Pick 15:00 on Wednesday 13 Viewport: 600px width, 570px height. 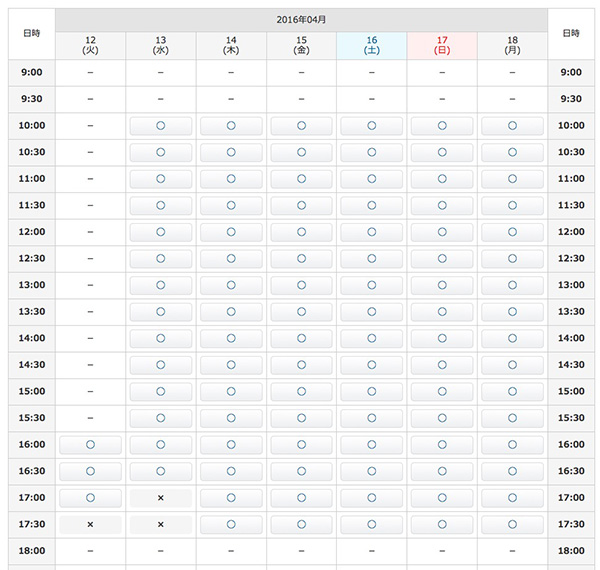pyautogui.click(x=160, y=391)
